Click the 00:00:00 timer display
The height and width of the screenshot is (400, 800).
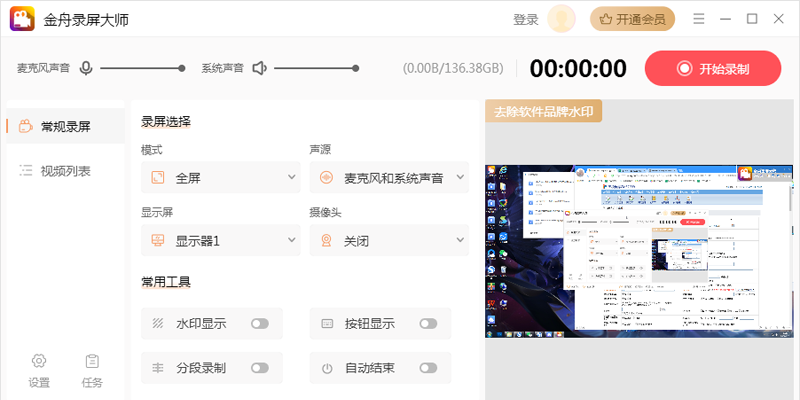click(578, 68)
